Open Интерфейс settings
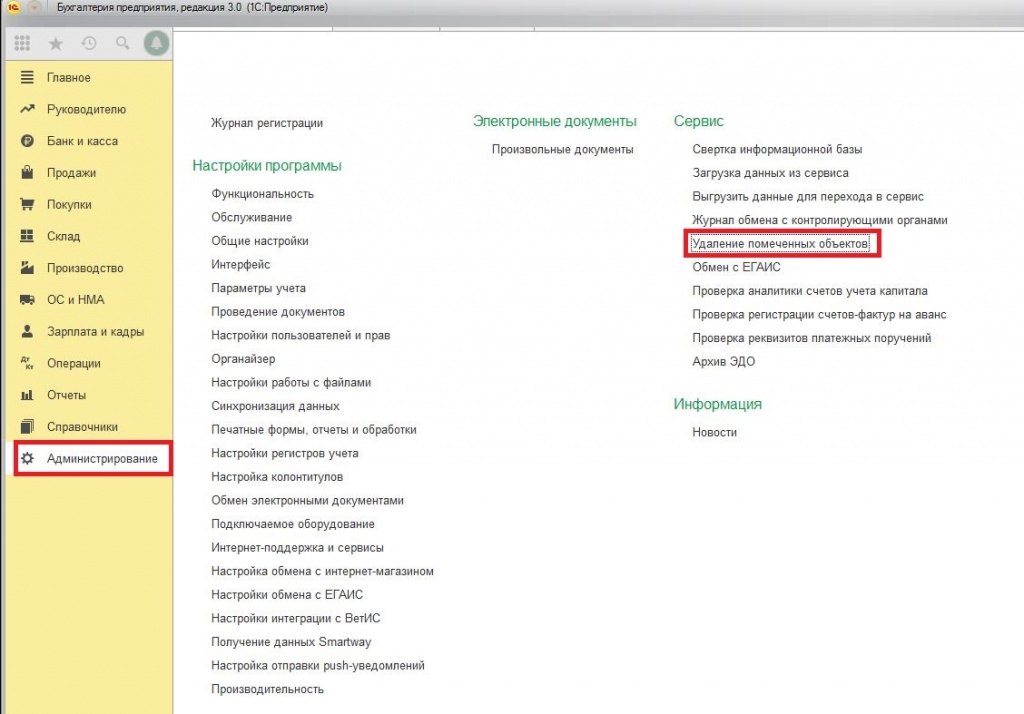 tap(240, 265)
